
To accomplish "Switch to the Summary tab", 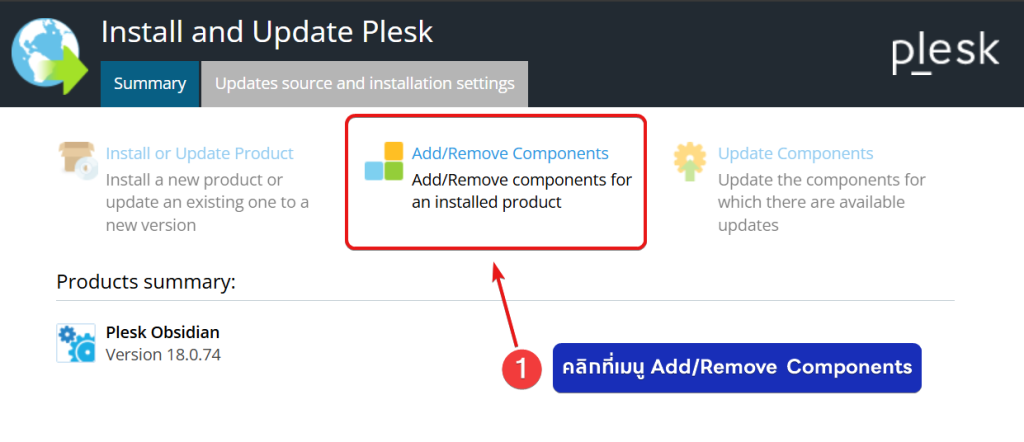I will click(x=150, y=84).
